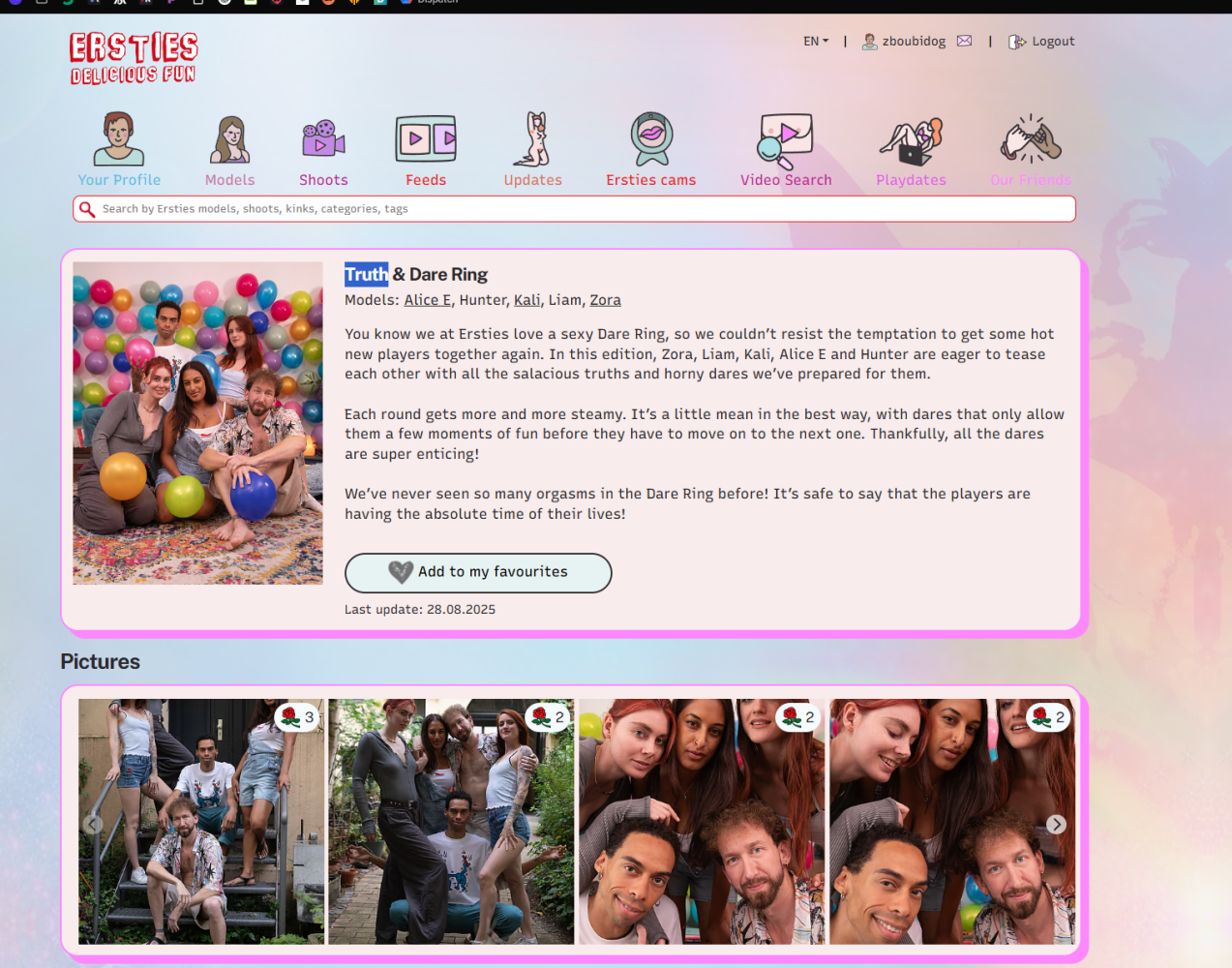1232x968 pixels.
Task: Click the Pictures section heading
Action: 101,662
